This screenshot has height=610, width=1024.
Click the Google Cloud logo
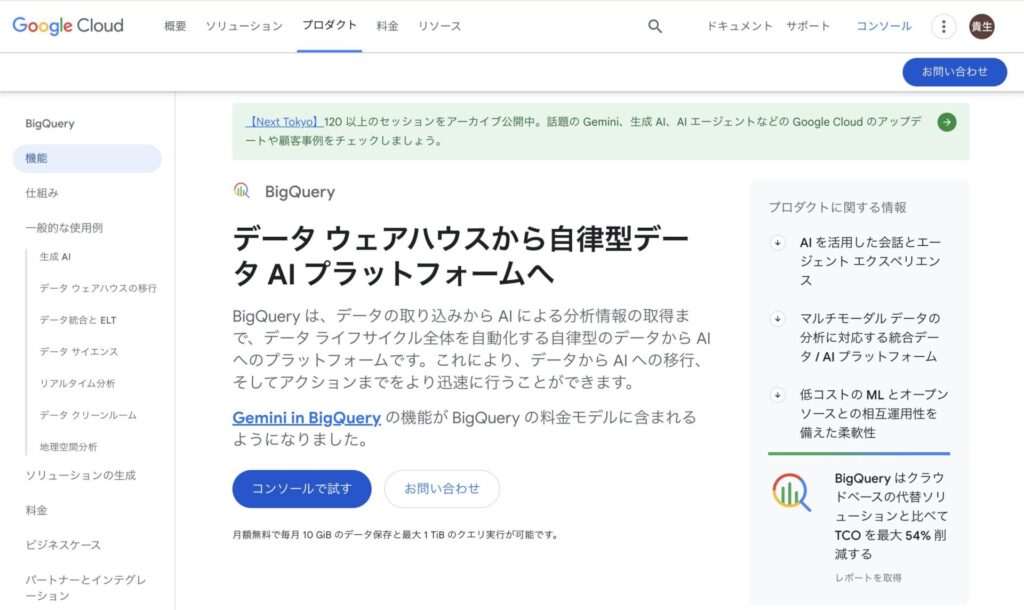tap(68, 25)
